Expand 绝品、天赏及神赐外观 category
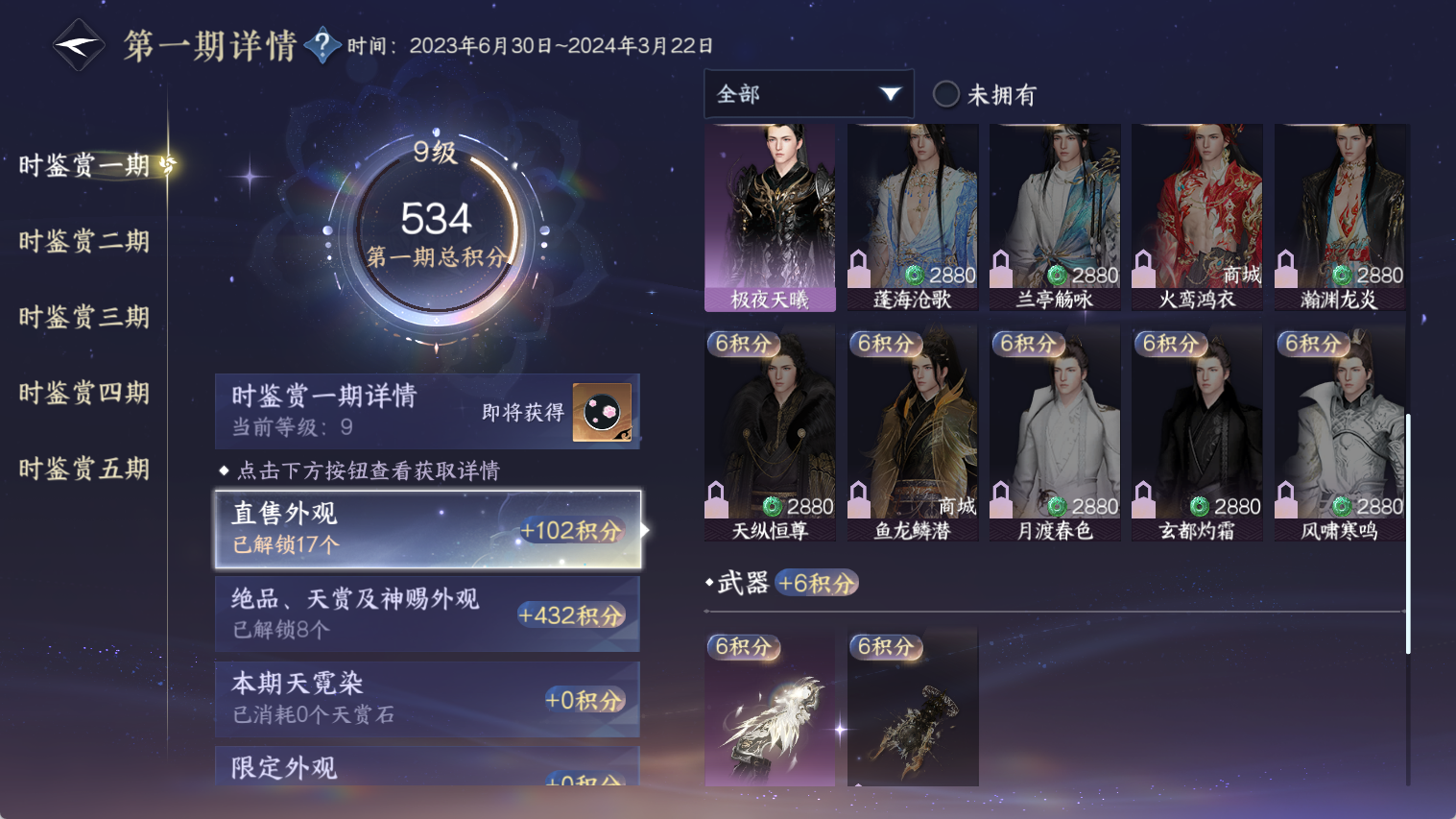This screenshot has width=1456, height=819. 427,614
